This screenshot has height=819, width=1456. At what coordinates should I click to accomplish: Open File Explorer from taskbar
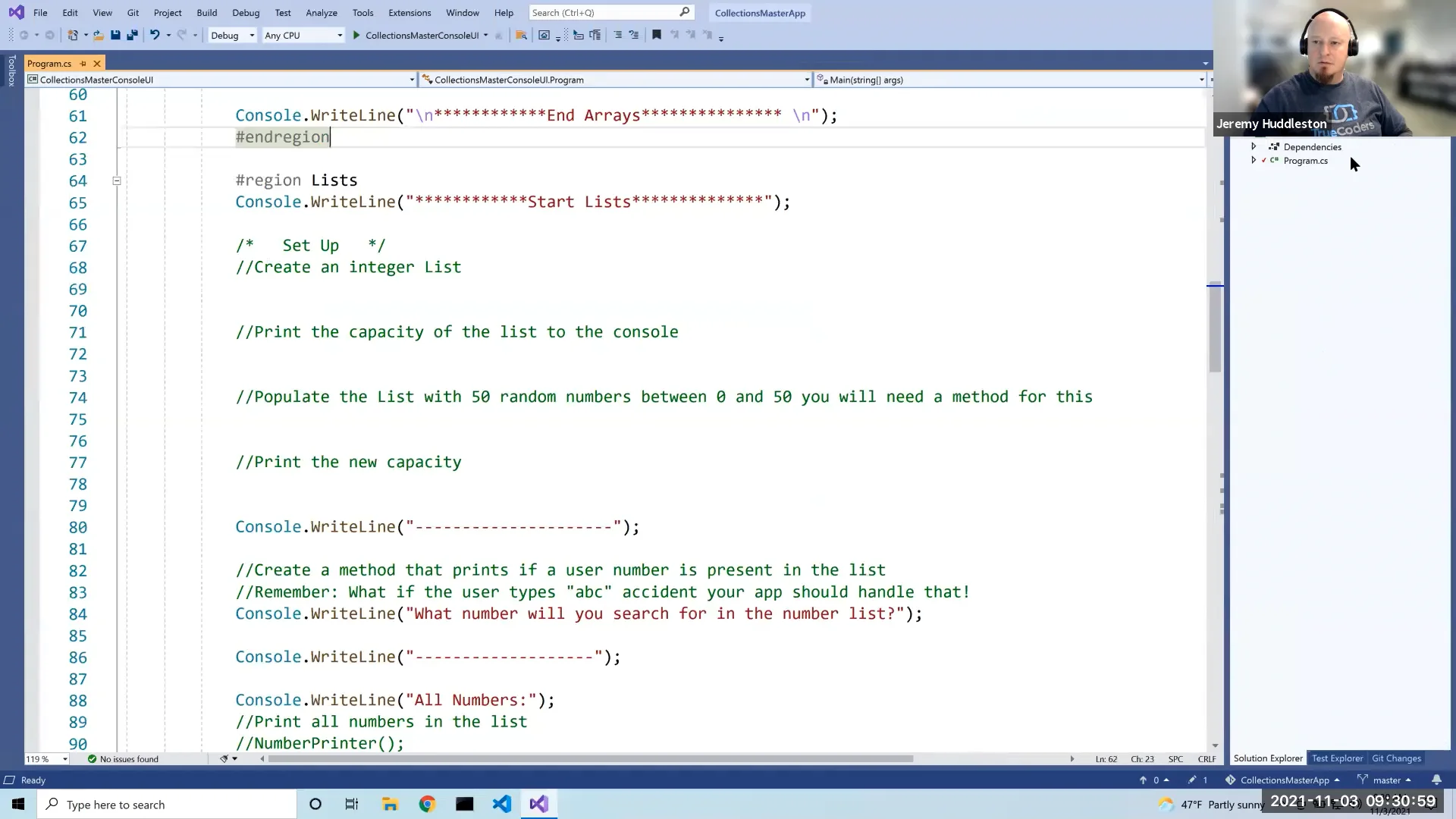[x=390, y=804]
